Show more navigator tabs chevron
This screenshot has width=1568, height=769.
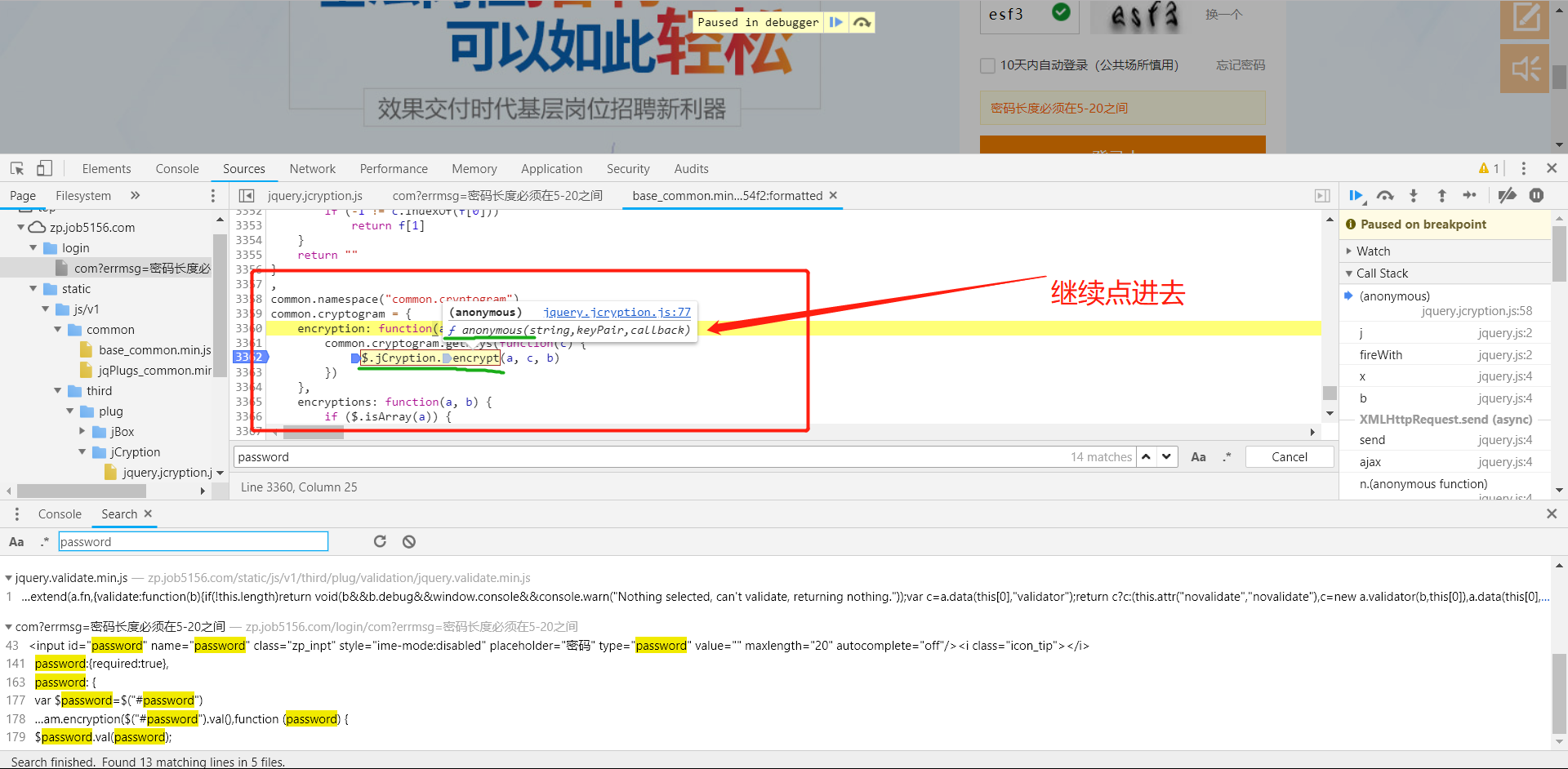136,195
